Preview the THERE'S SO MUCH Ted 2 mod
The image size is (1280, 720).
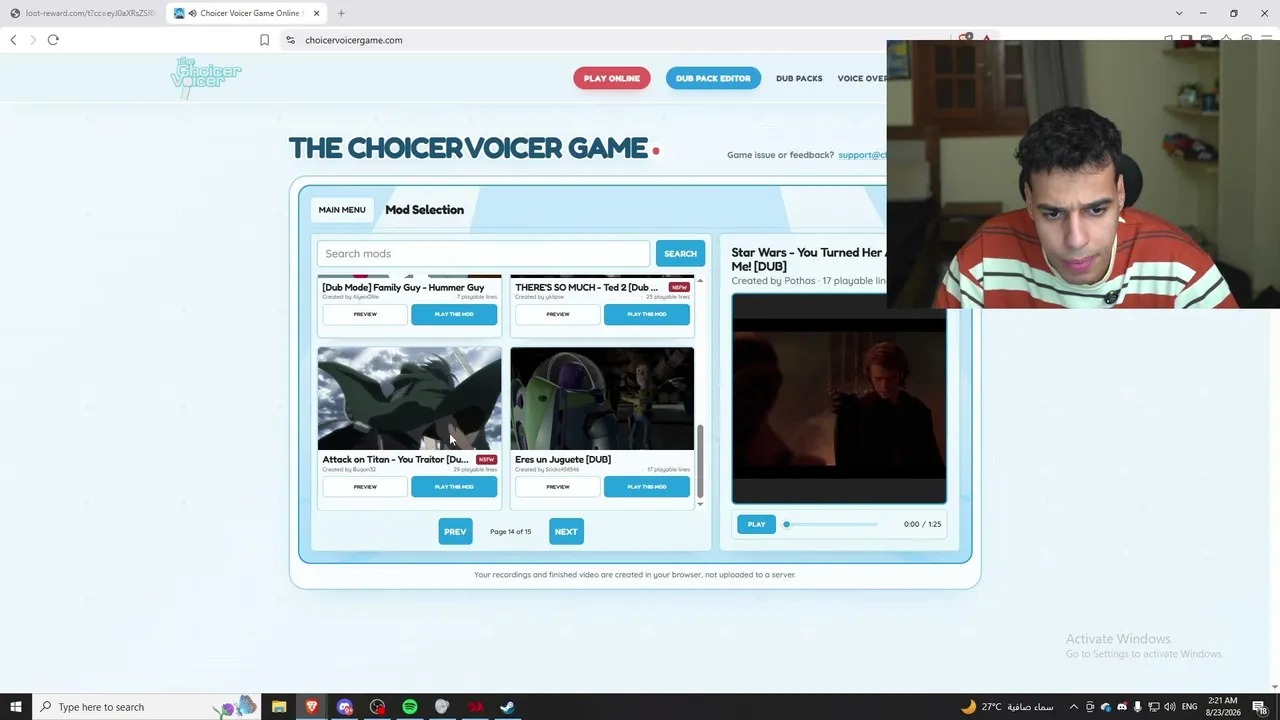[x=558, y=314]
